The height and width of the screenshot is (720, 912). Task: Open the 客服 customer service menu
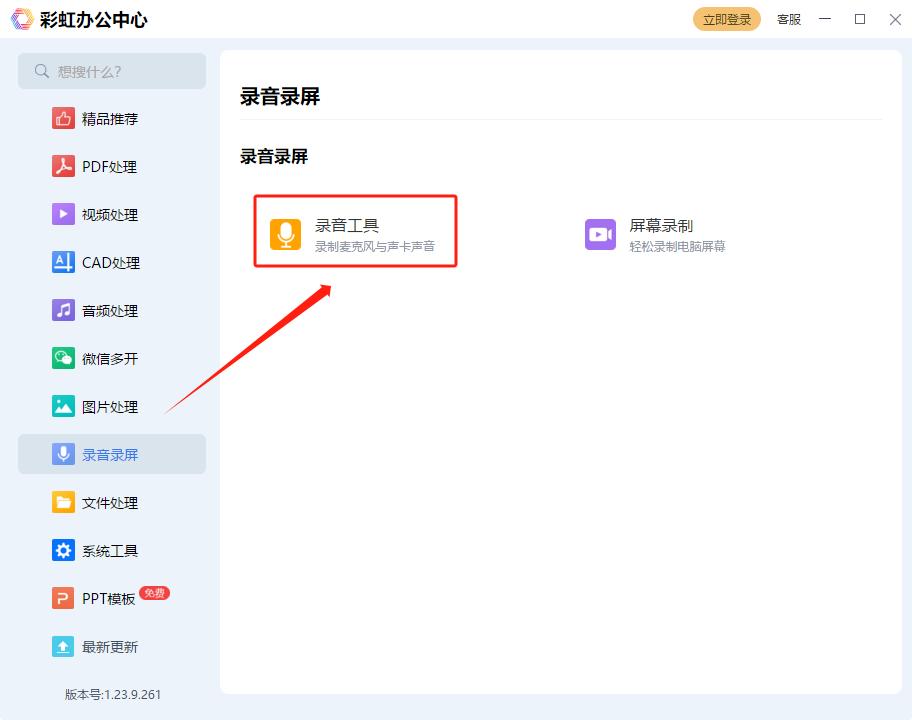(x=788, y=19)
